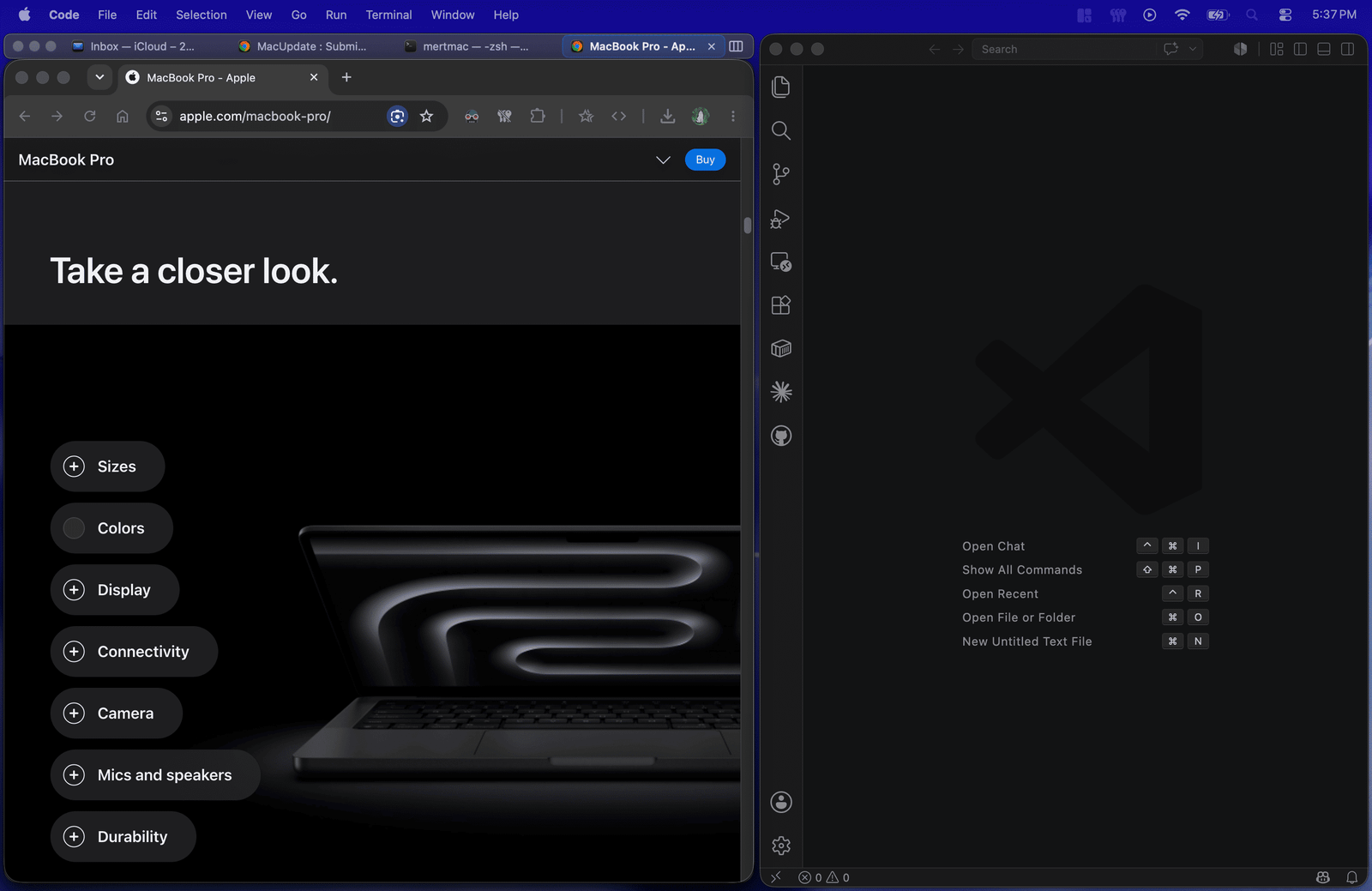The width and height of the screenshot is (1372, 891).
Task: Click New Untitled Text File in VS Code
Action: (1027, 641)
